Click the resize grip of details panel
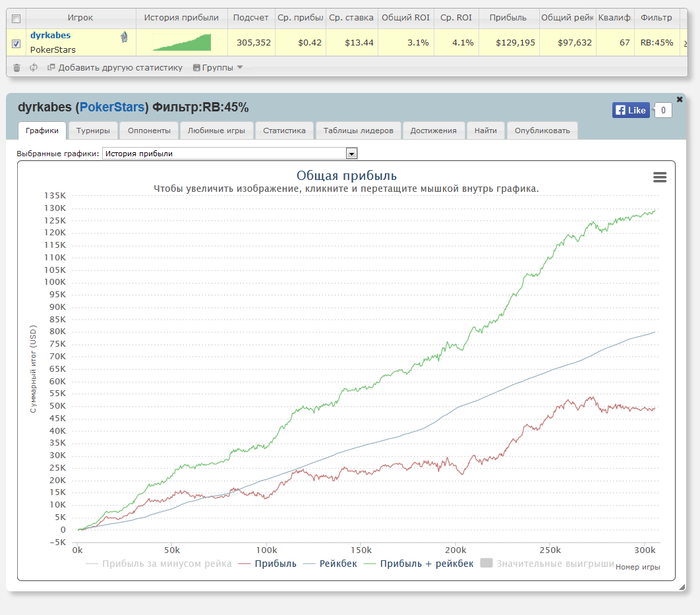700x615 pixels. point(682,587)
